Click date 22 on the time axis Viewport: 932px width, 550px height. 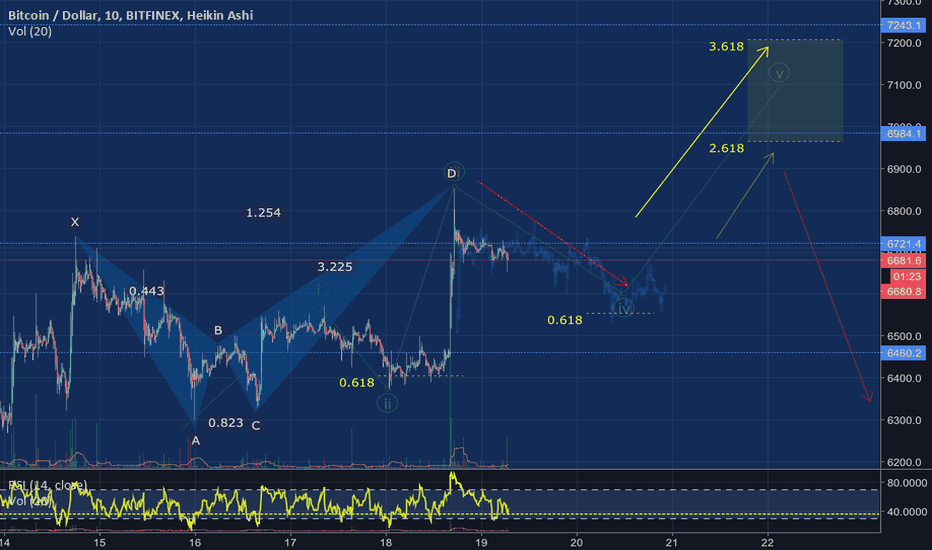[767, 542]
